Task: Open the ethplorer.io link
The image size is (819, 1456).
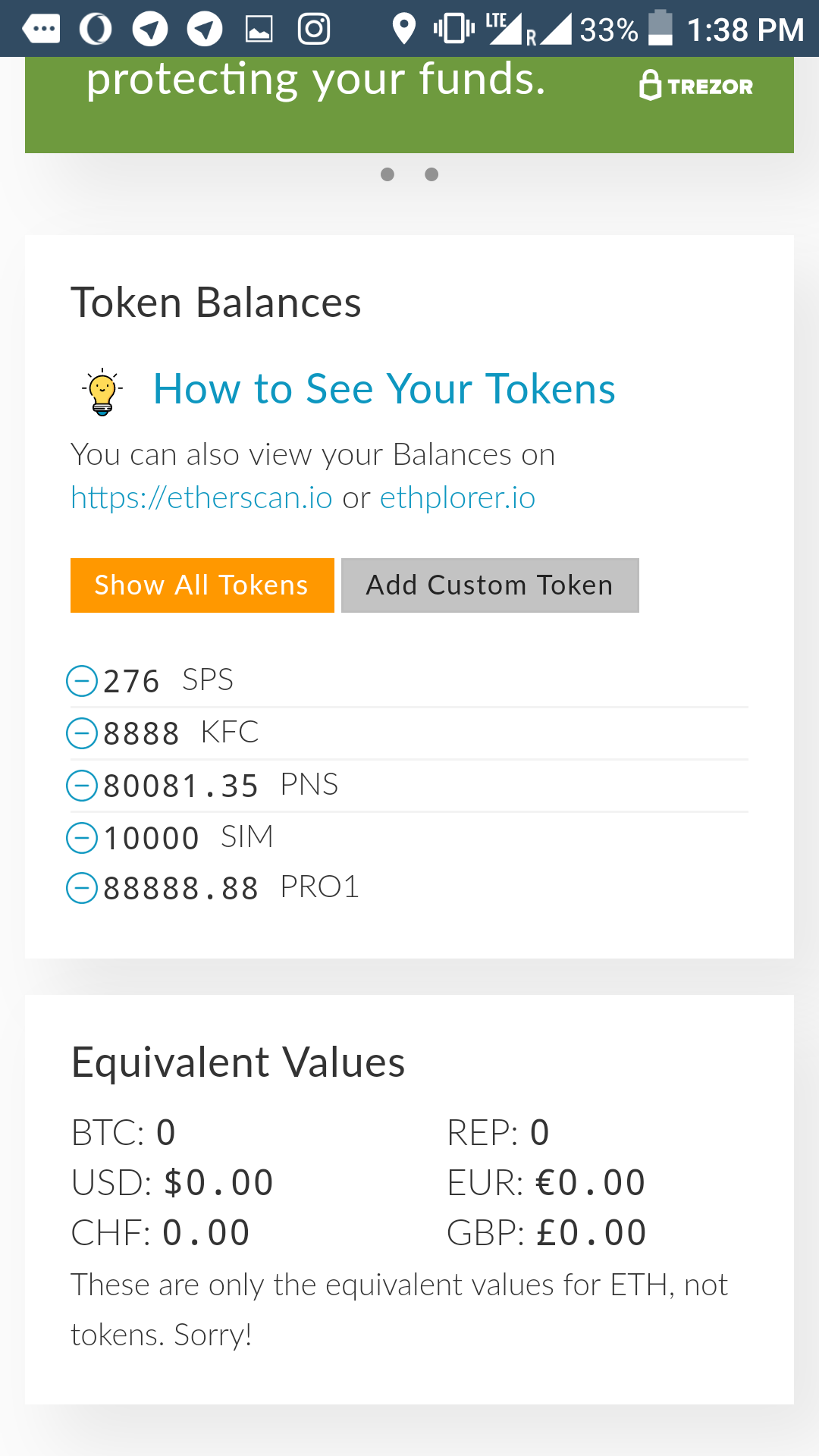Action: [x=457, y=497]
